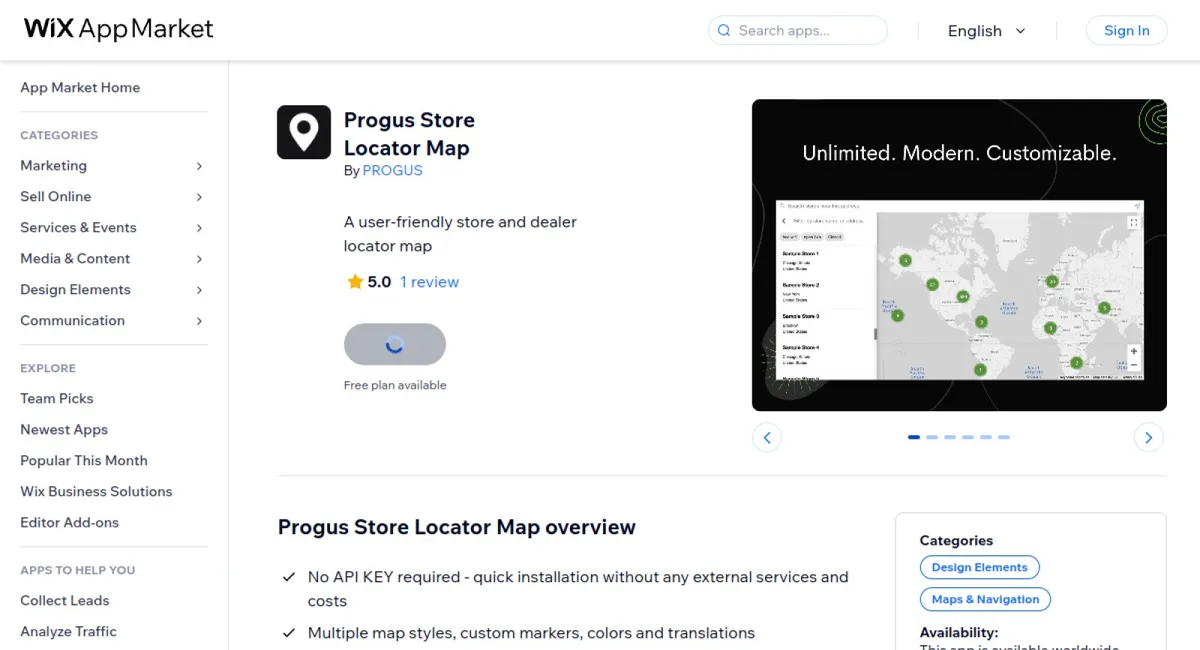The height and width of the screenshot is (650, 1200).
Task: Go to next screenshot arrow
Action: [x=1149, y=437]
